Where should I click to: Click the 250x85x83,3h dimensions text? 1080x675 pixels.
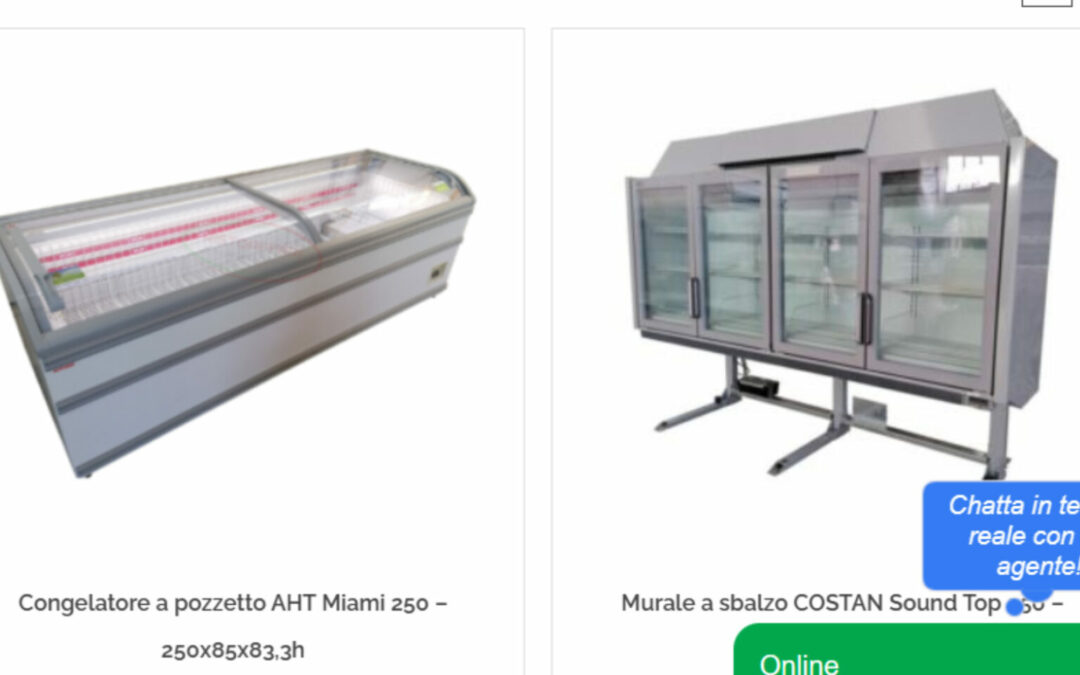(233, 650)
